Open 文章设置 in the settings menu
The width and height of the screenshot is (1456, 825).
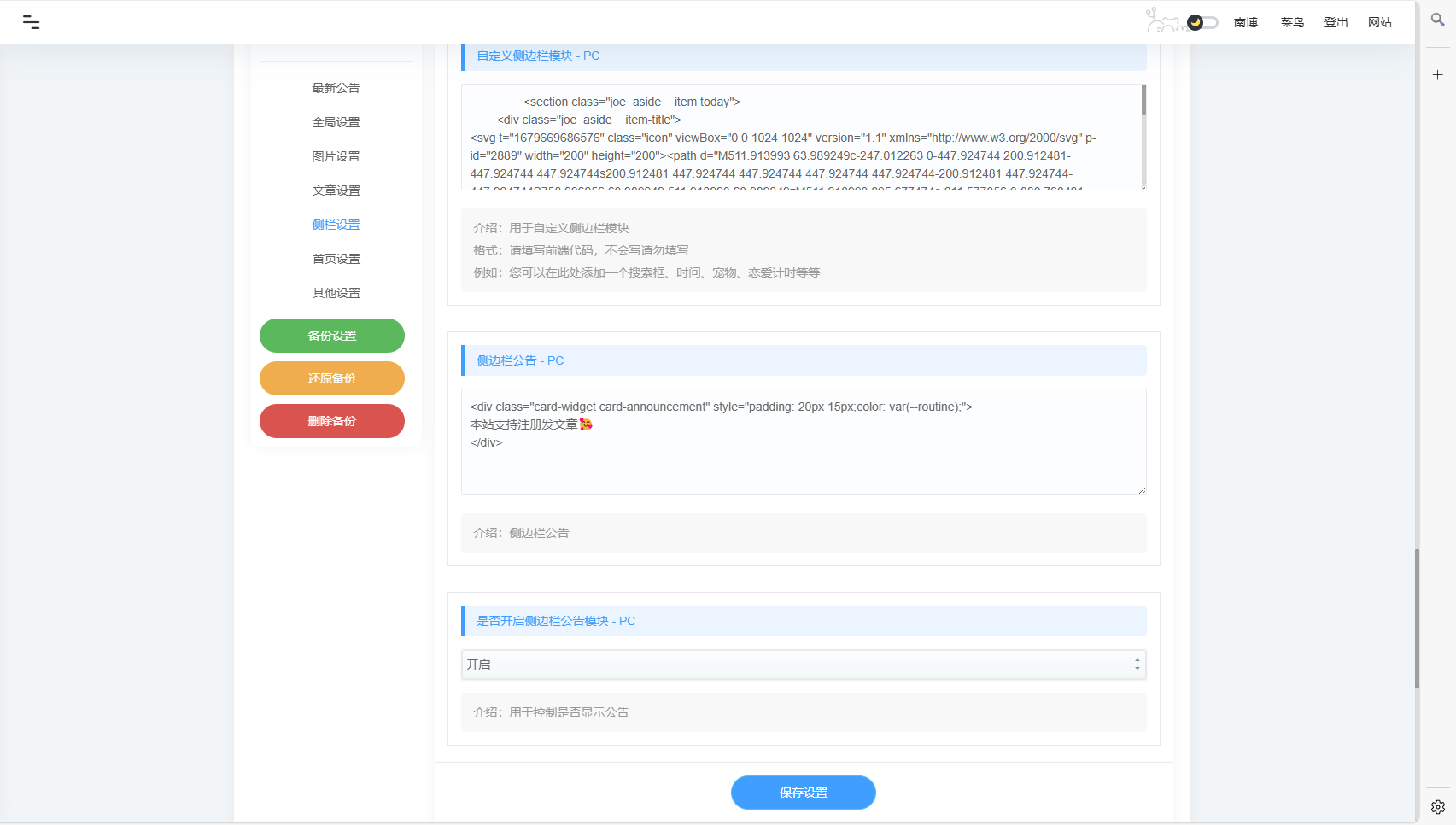coord(336,190)
